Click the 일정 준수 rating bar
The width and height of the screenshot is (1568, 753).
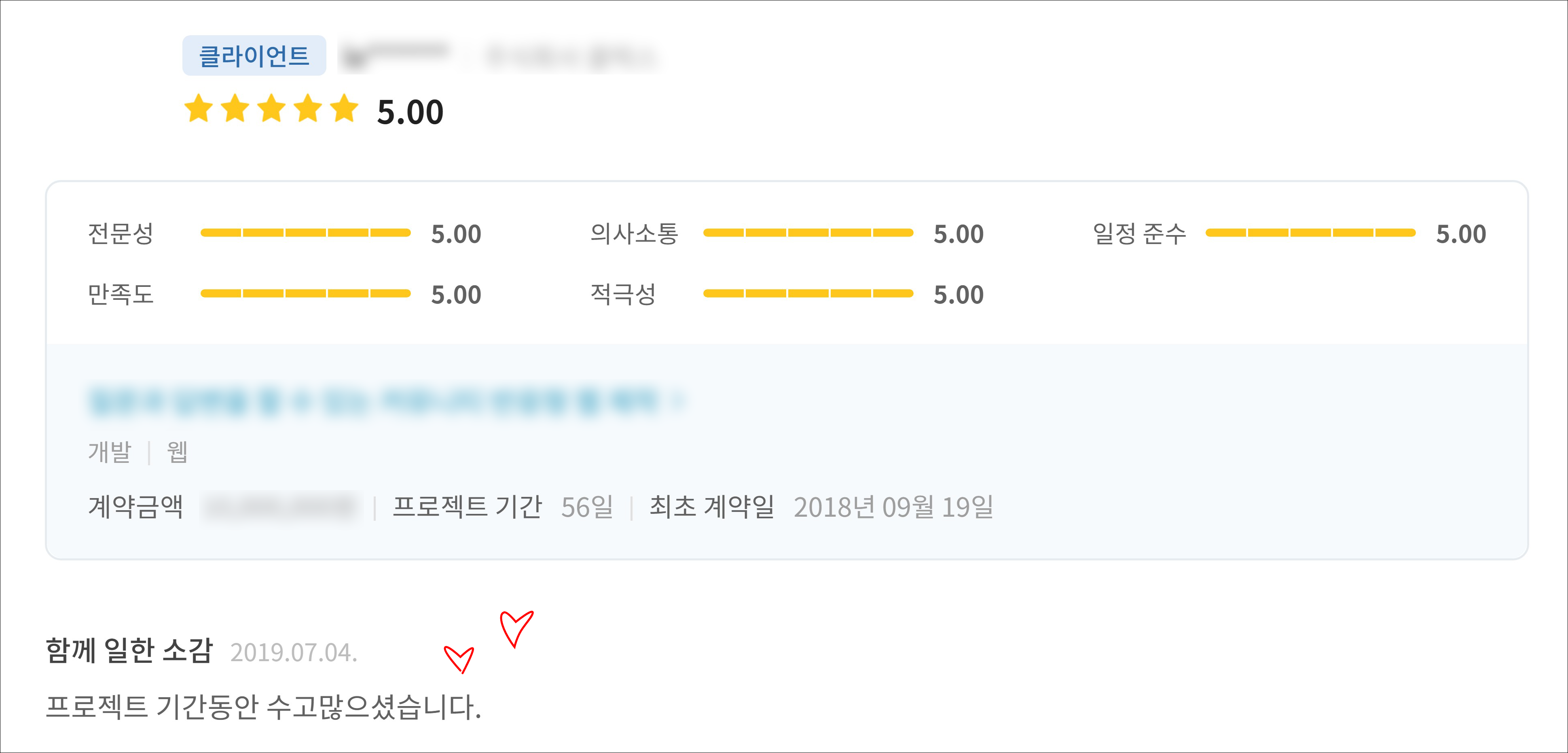click(1310, 233)
